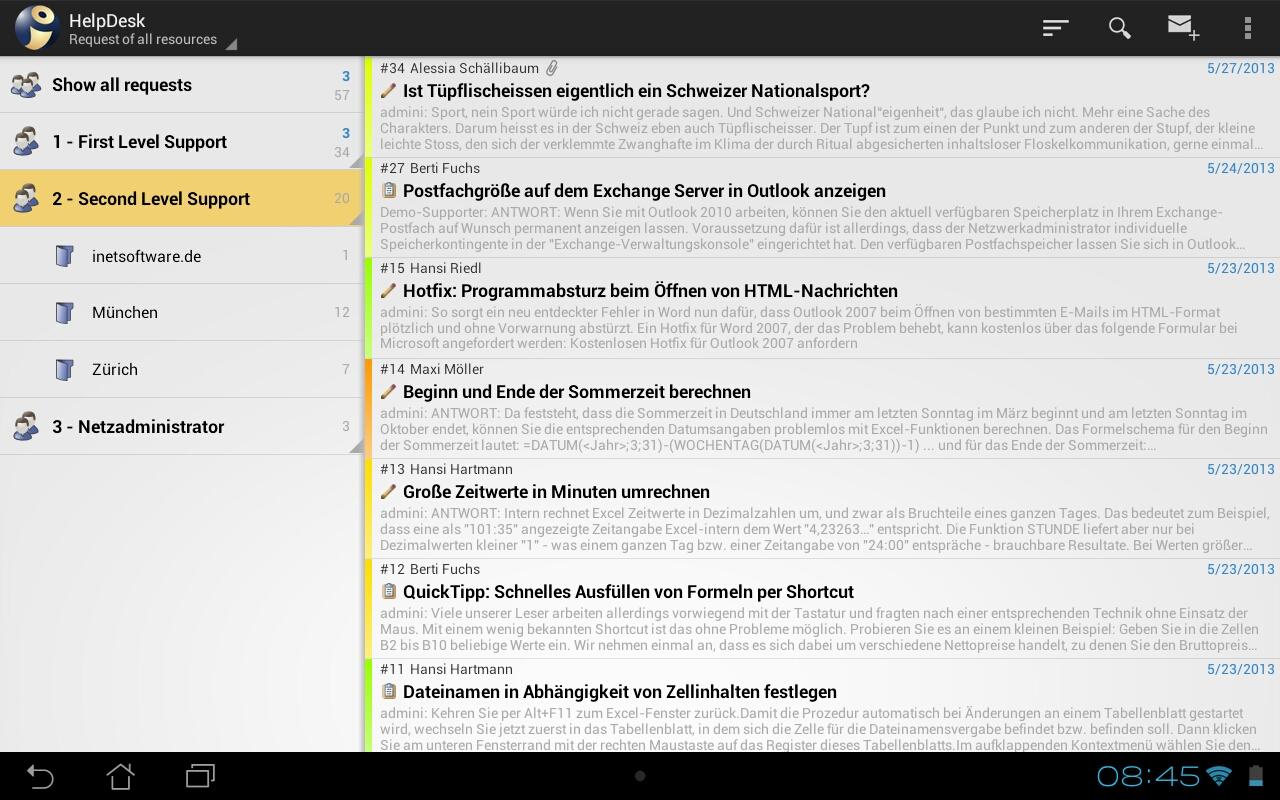This screenshot has width=1280, height=800.
Task: Check the Wi-Fi status icon
Action: tap(1218, 775)
